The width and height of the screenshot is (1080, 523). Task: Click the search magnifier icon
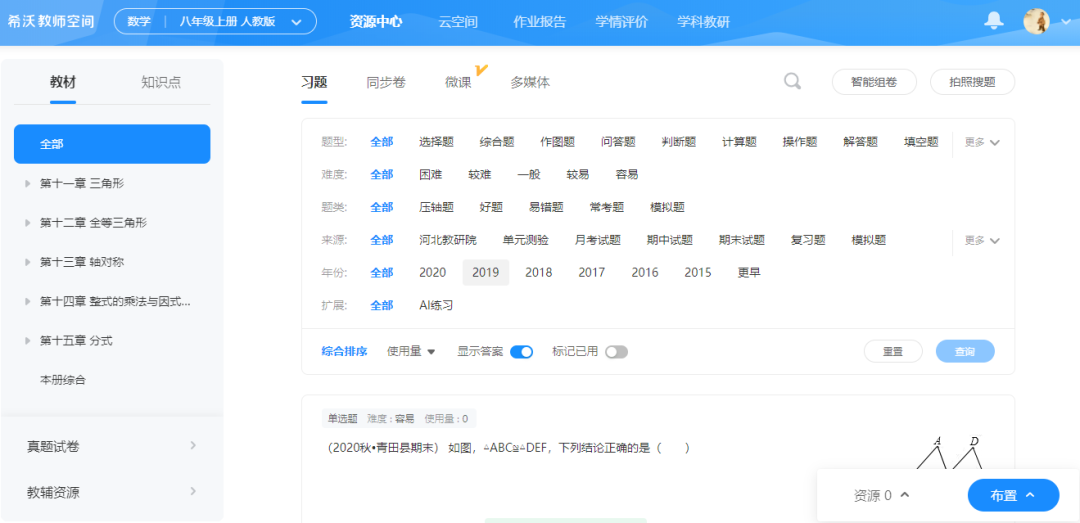tap(793, 81)
